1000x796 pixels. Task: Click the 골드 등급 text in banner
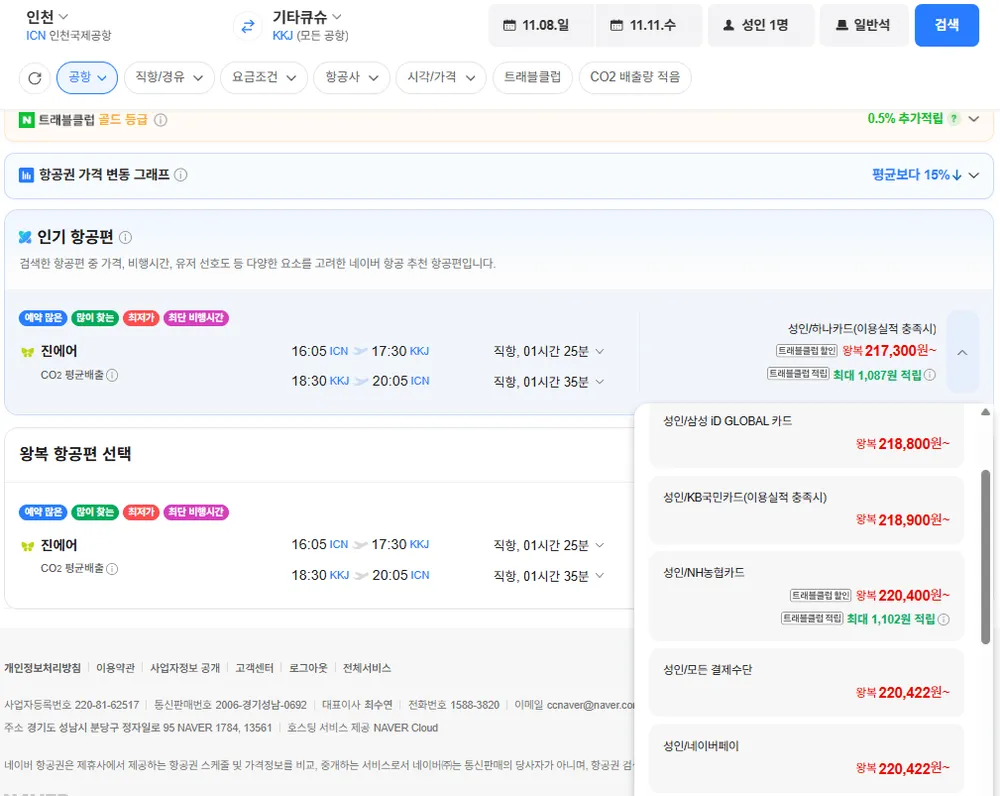[123, 120]
